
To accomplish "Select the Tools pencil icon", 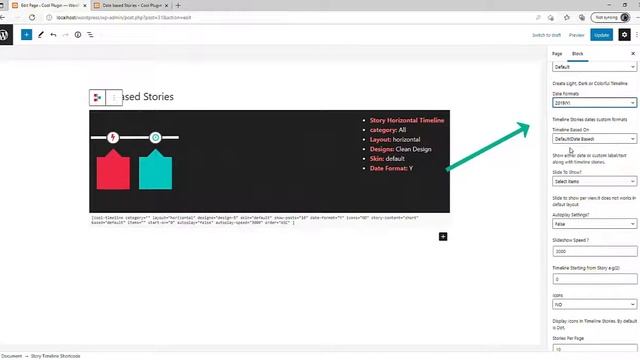I will (41, 35).
